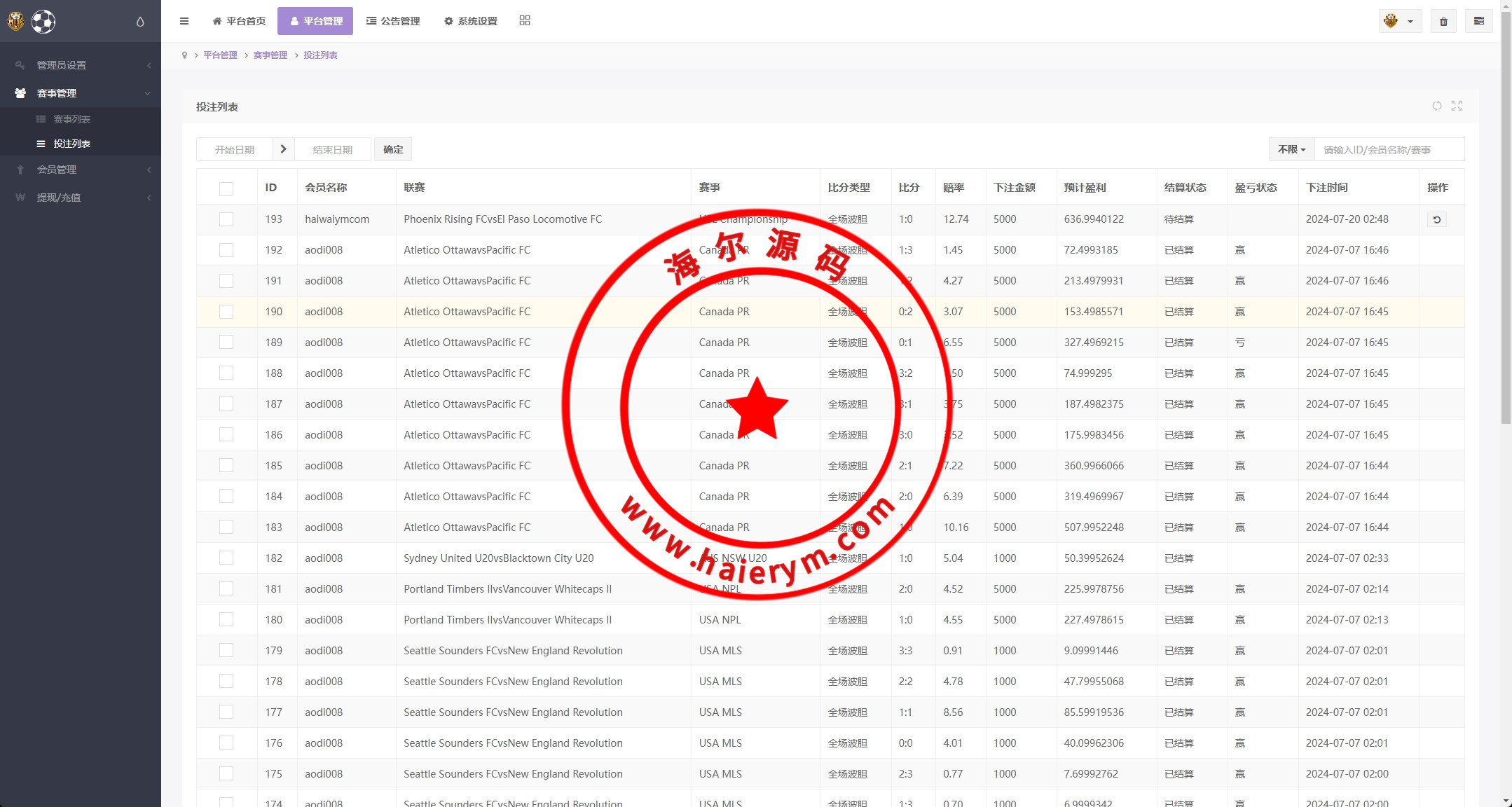1512x807 pixels.
Task: Open the top-right list panel icon
Action: point(1478,21)
